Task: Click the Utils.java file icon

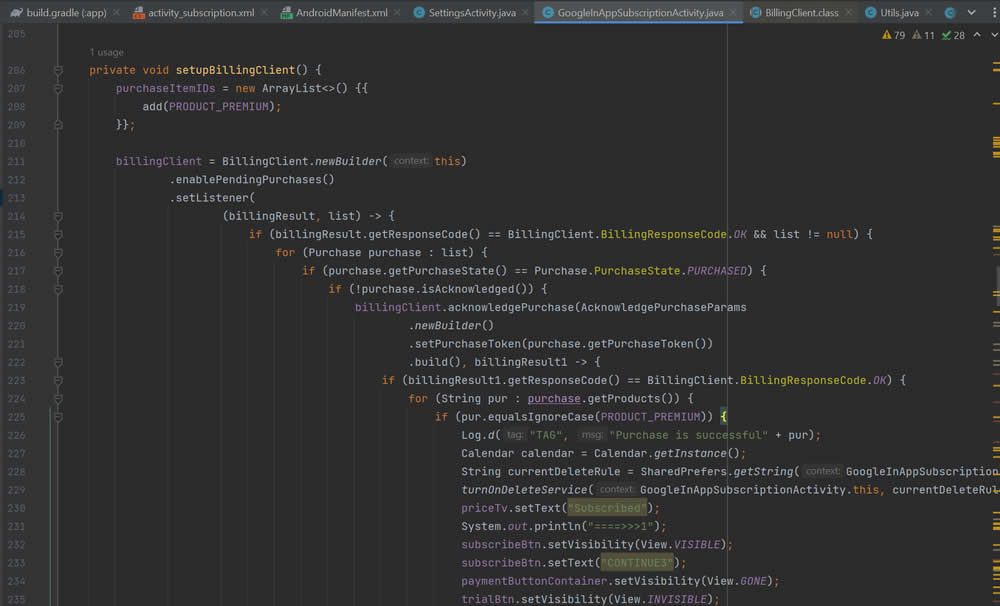Action: point(869,13)
